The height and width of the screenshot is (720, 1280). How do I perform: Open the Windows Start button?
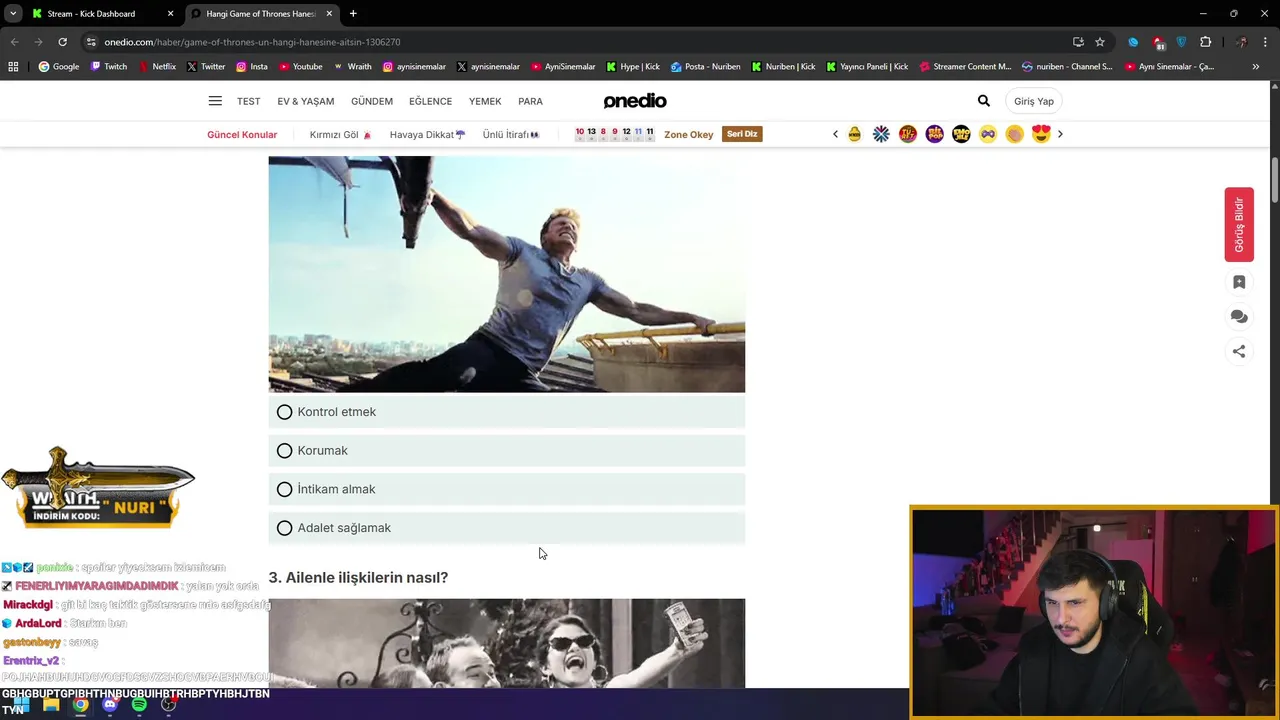[x=21, y=704]
